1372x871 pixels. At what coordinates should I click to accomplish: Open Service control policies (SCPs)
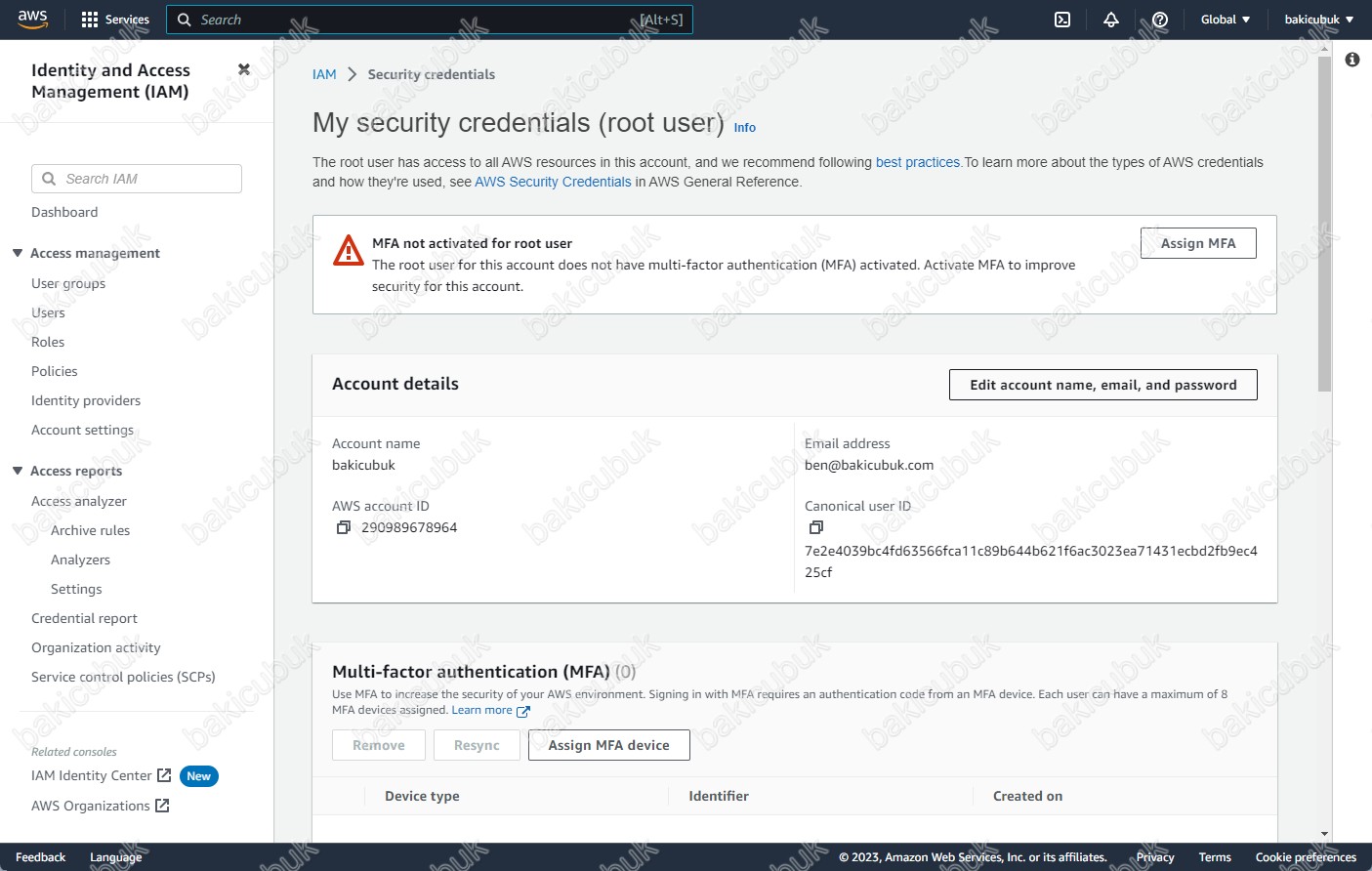[123, 677]
